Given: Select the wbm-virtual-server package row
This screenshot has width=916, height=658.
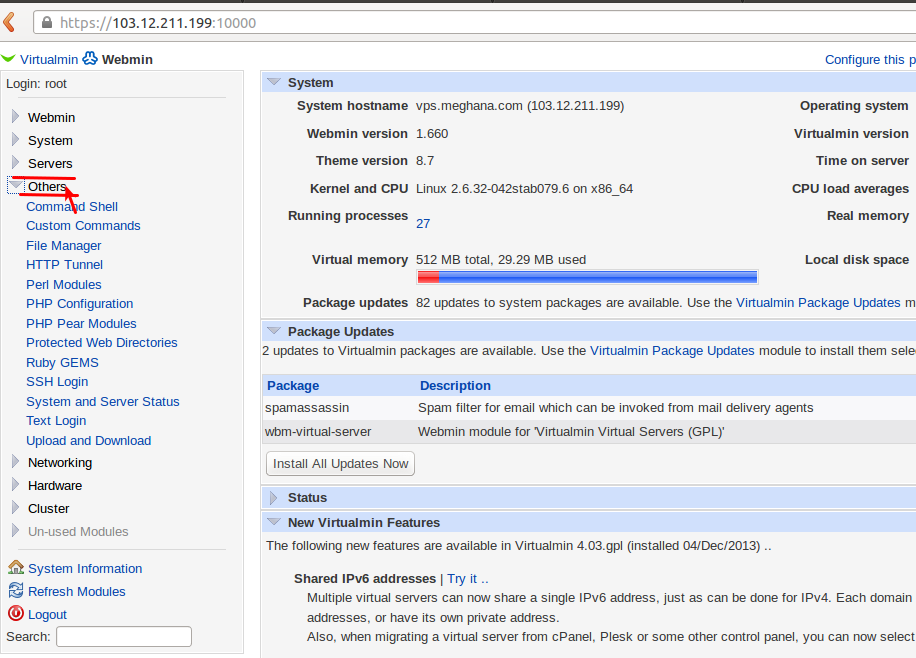Looking at the screenshot, I should point(589,432).
